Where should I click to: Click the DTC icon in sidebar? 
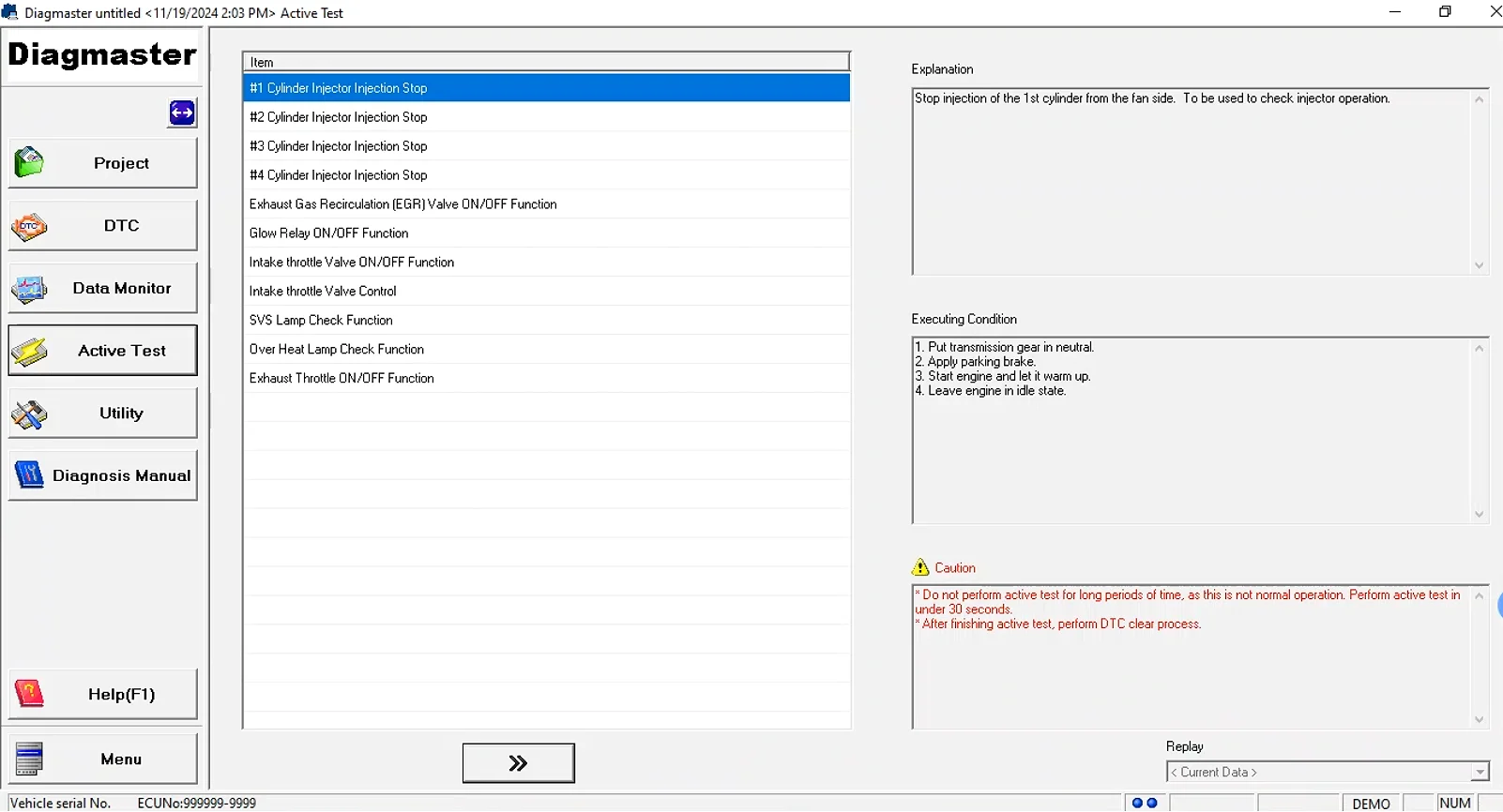click(x=29, y=226)
